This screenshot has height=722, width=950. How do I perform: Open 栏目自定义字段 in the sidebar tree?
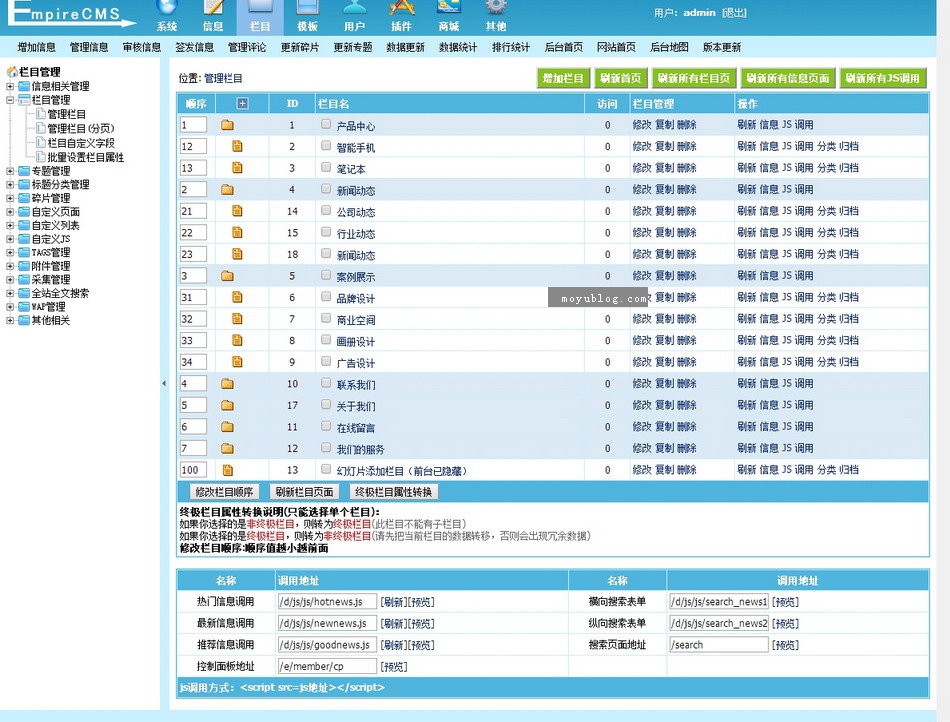81,144
